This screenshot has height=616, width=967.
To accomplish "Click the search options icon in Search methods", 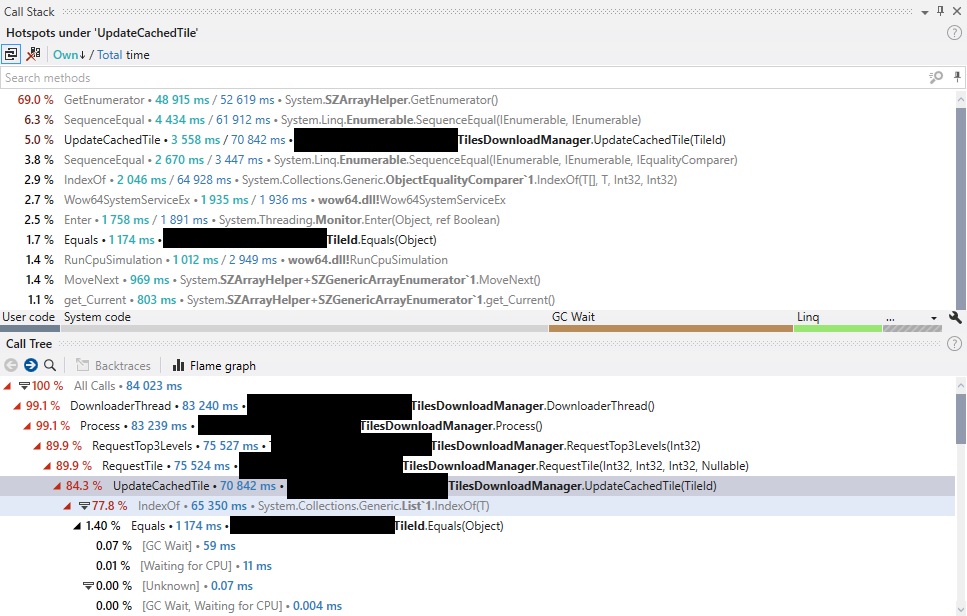I will (x=935, y=77).
